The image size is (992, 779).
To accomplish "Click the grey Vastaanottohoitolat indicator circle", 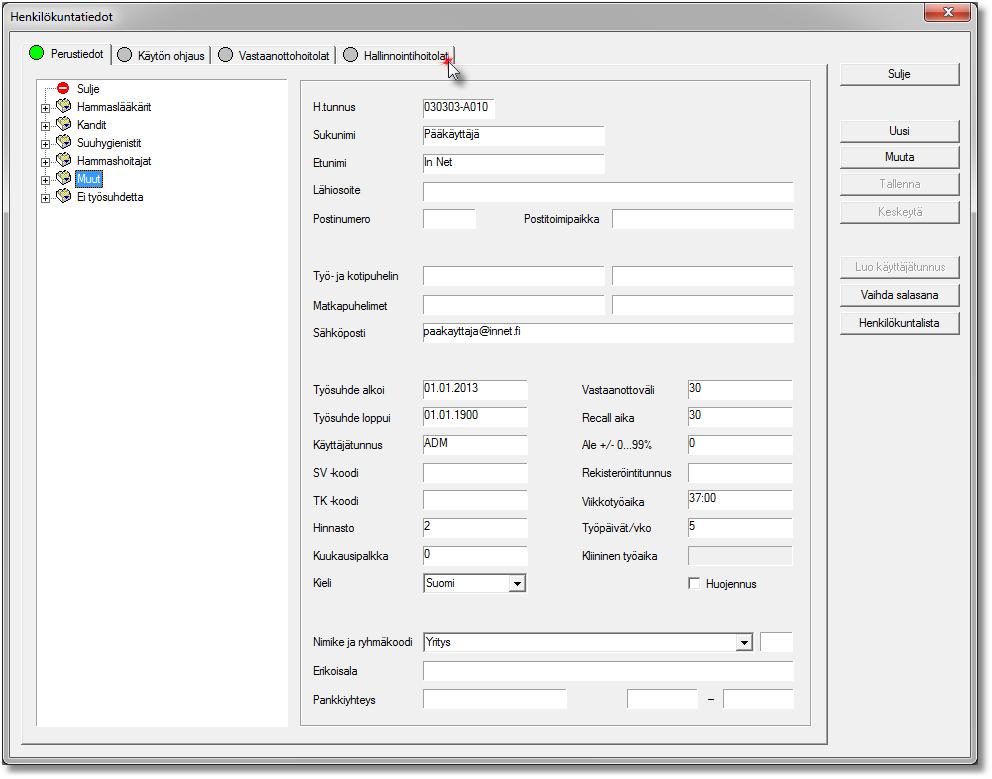I will coord(225,55).
